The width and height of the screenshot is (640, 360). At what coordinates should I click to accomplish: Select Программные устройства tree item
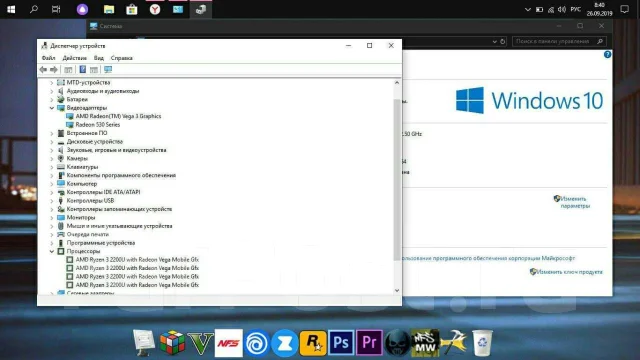[x=101, y=243]
